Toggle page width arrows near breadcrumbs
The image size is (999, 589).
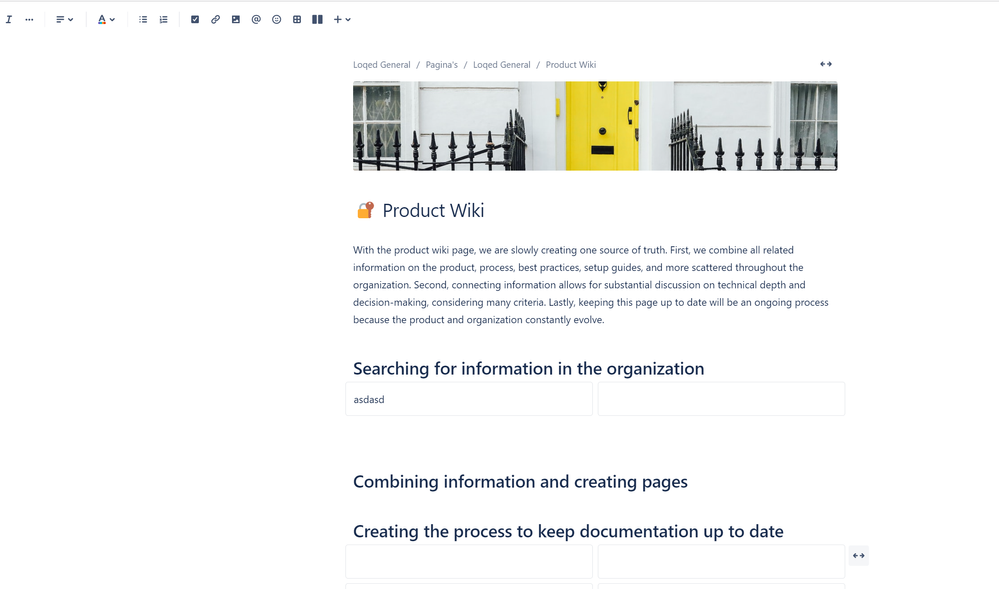click(x=826, y=64)
